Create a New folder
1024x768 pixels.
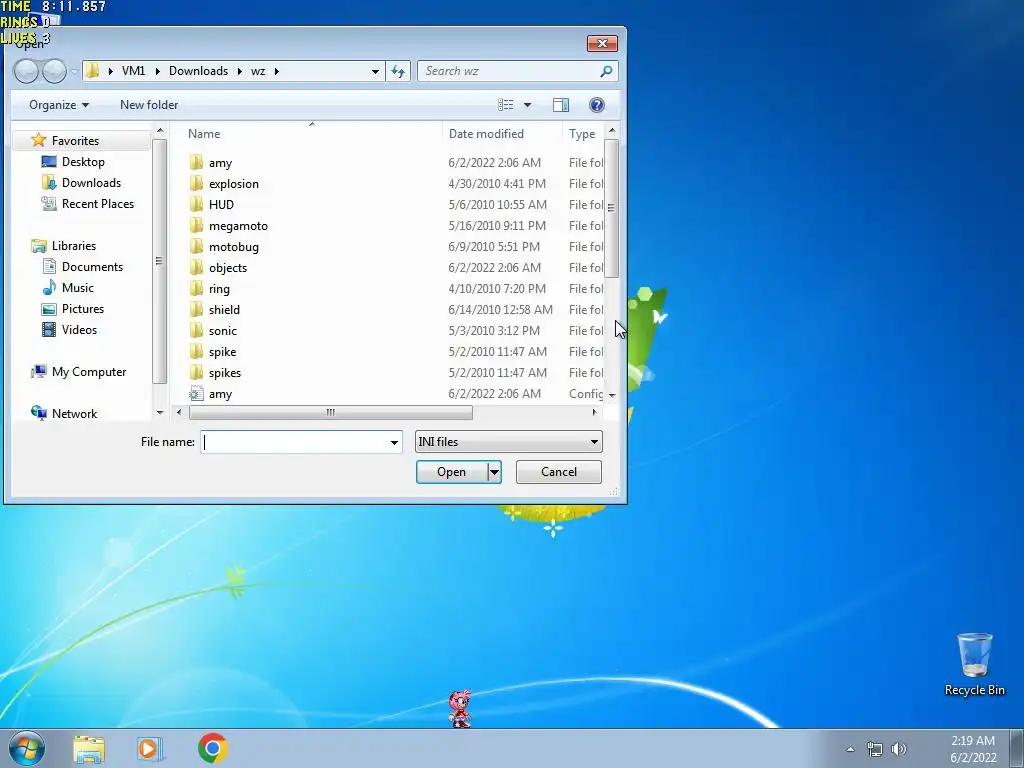click(x=149, y=105)
